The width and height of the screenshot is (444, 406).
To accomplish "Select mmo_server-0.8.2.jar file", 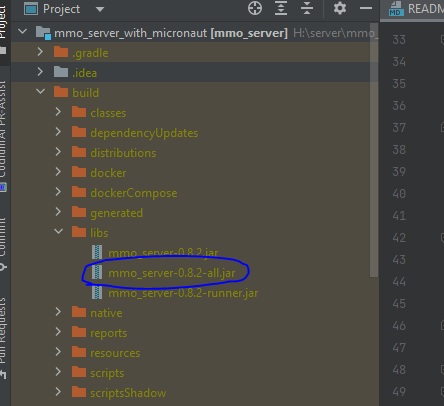I will pos(163,253).
